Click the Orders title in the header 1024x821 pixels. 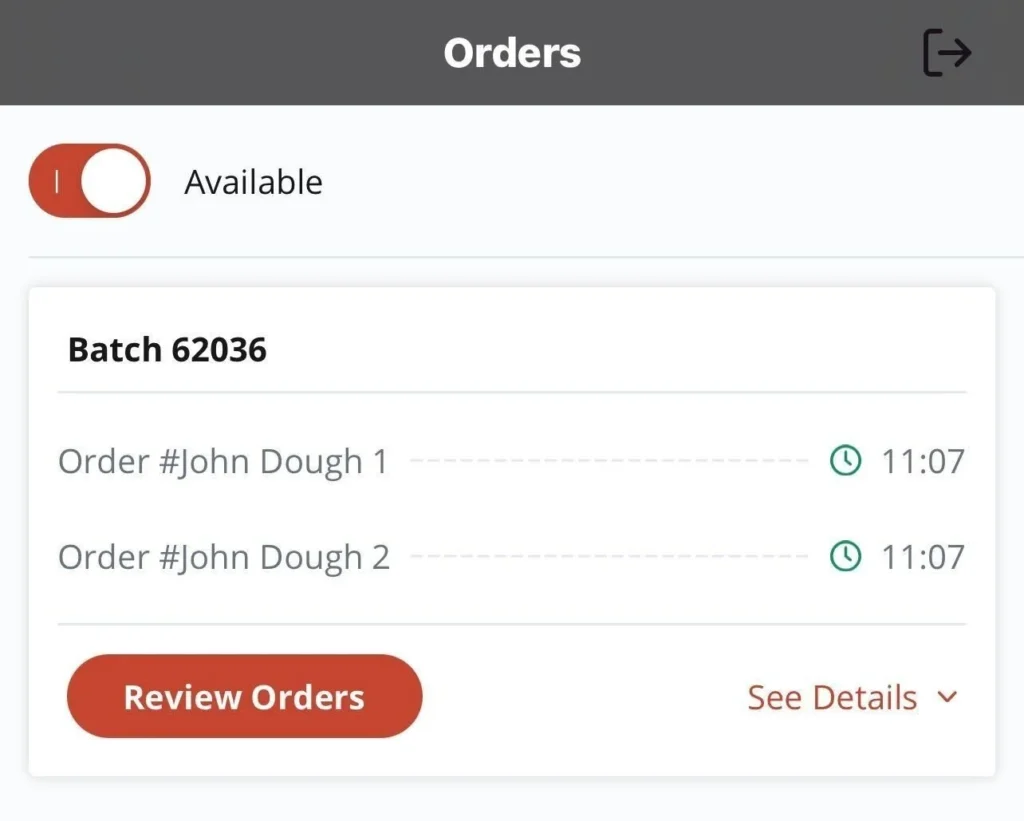(512, 53)
